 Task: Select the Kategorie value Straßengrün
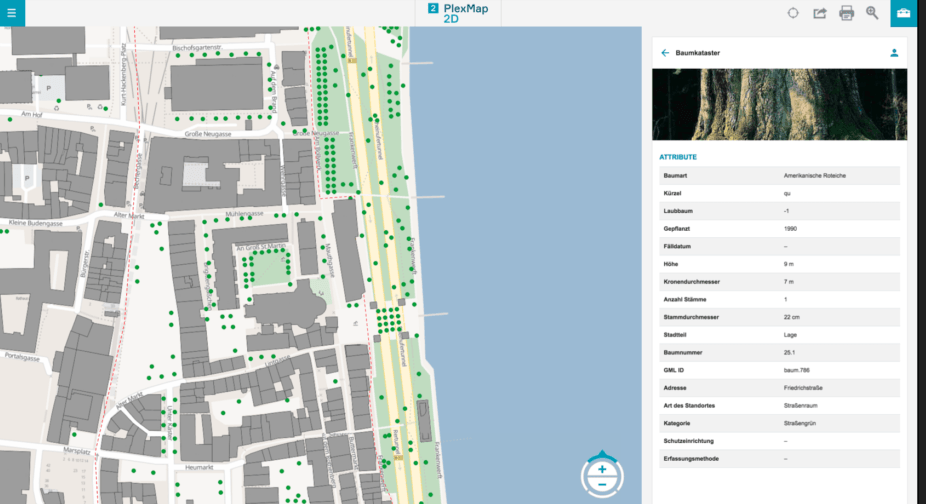click(800, 424)
